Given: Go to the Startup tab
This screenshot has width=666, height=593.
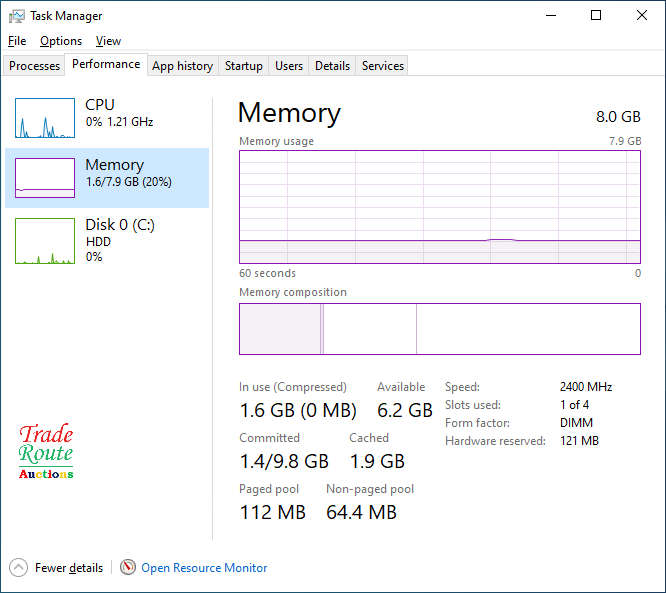Looking at the screenshot, I should [244, 66].
